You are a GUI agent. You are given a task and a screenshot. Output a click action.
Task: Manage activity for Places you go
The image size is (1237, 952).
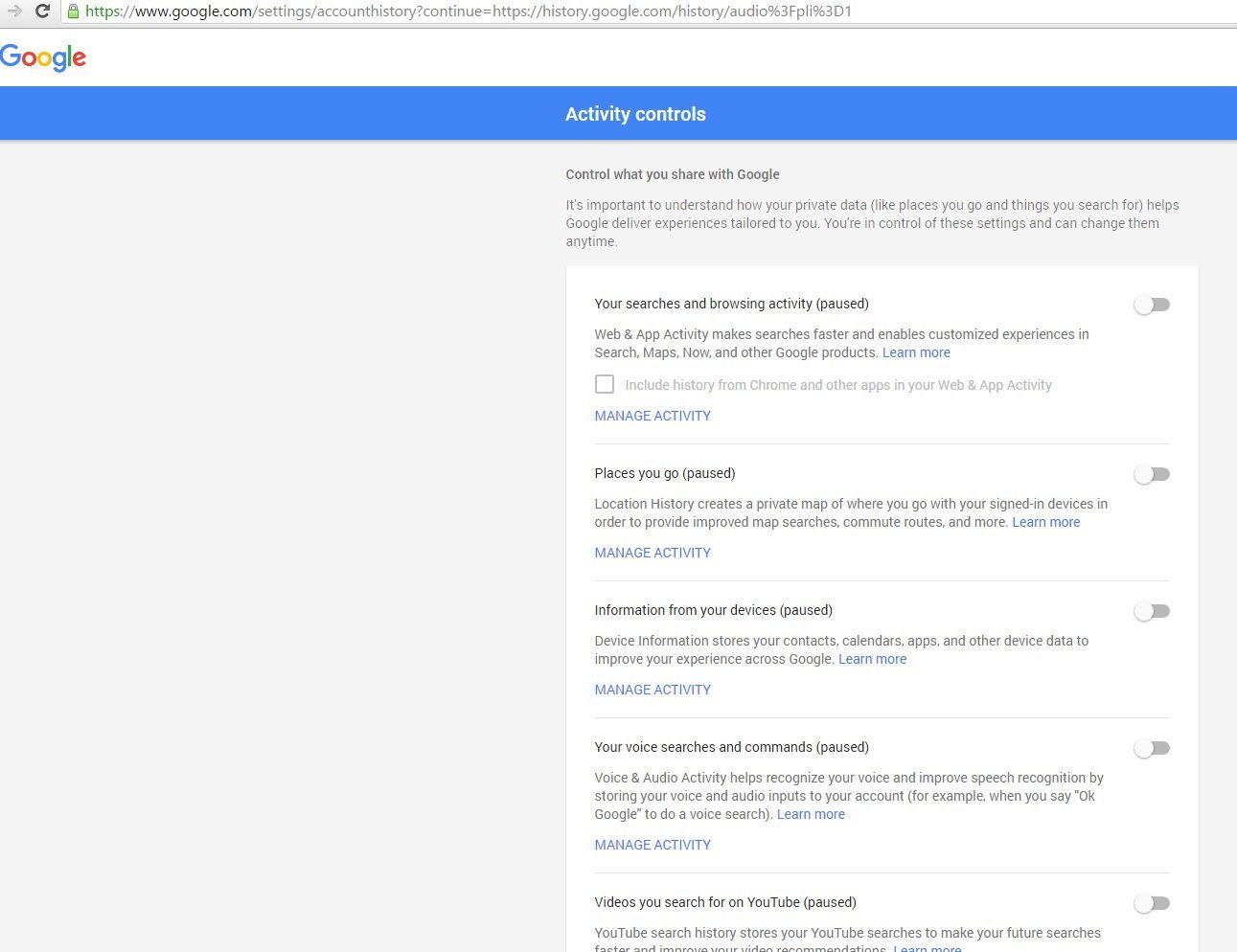pos(653,553)
